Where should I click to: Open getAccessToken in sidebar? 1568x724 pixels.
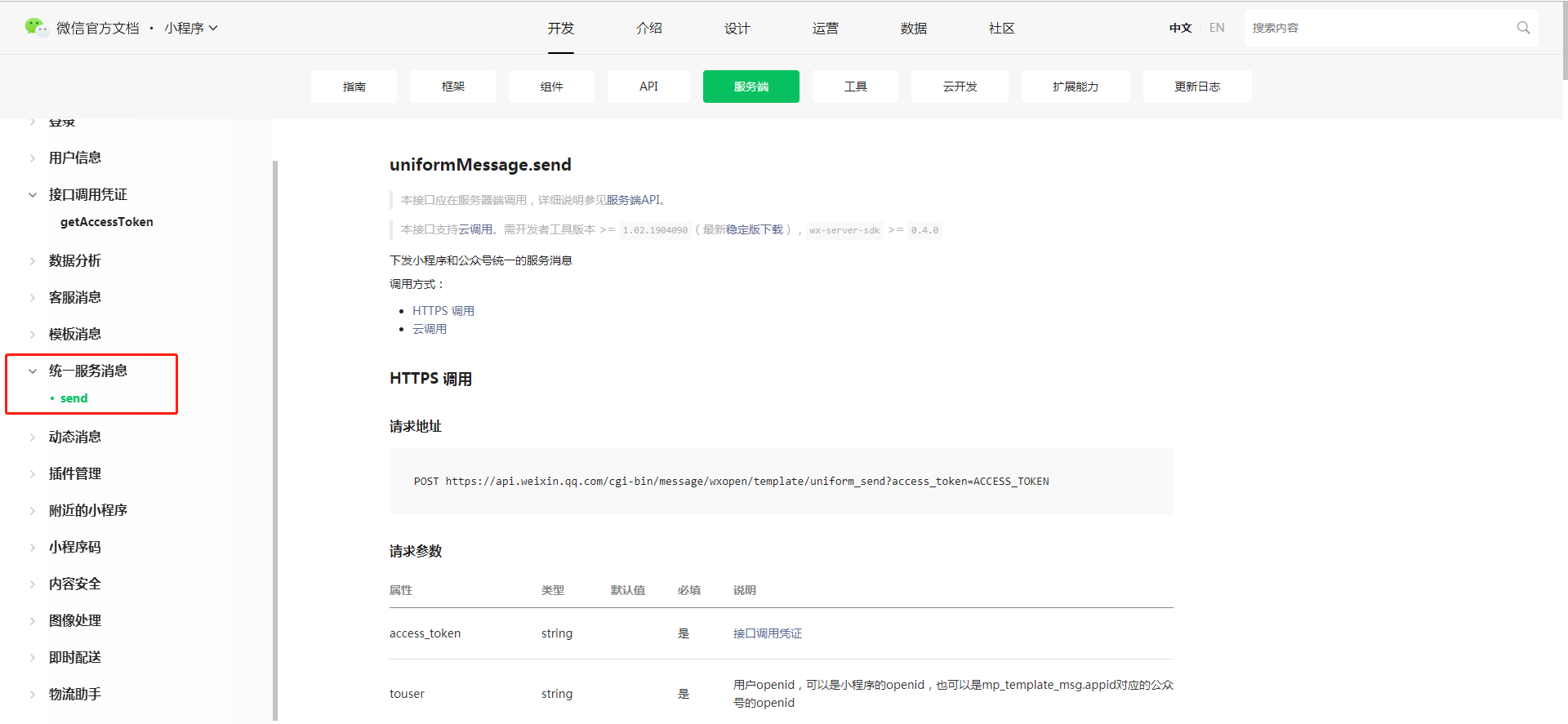click(107, 222)
